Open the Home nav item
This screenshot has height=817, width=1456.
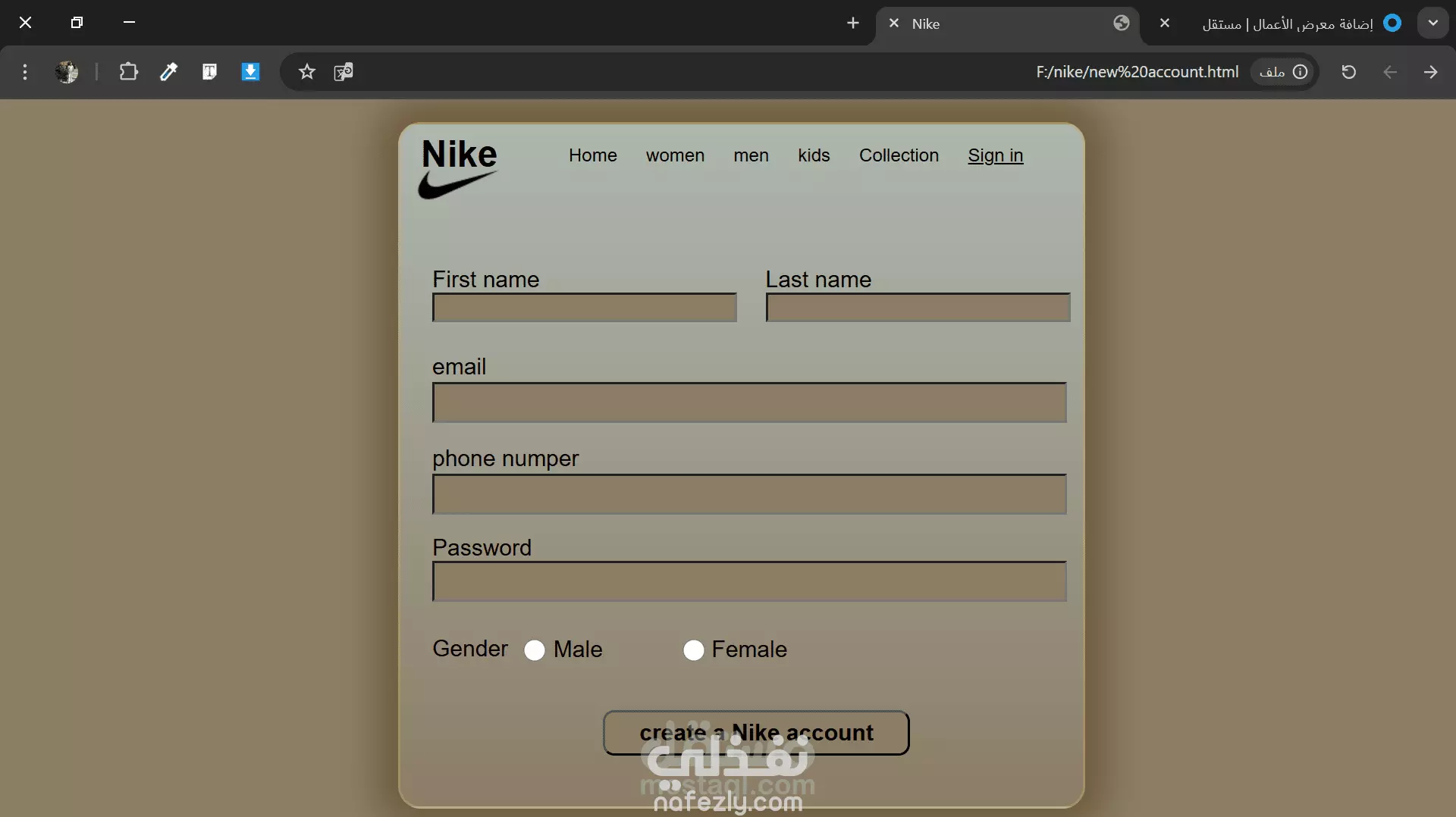click(593, 155)
